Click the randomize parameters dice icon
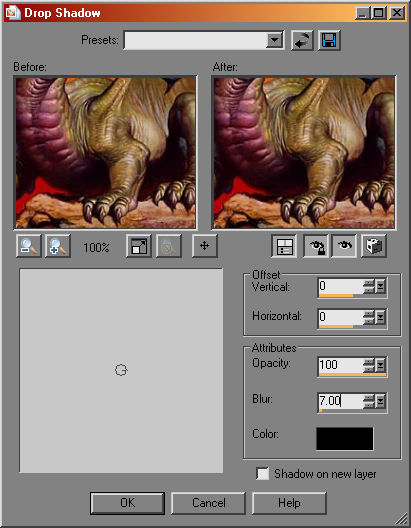The height and width of the screenshot is (528, 411). click(x=373, y=246)
